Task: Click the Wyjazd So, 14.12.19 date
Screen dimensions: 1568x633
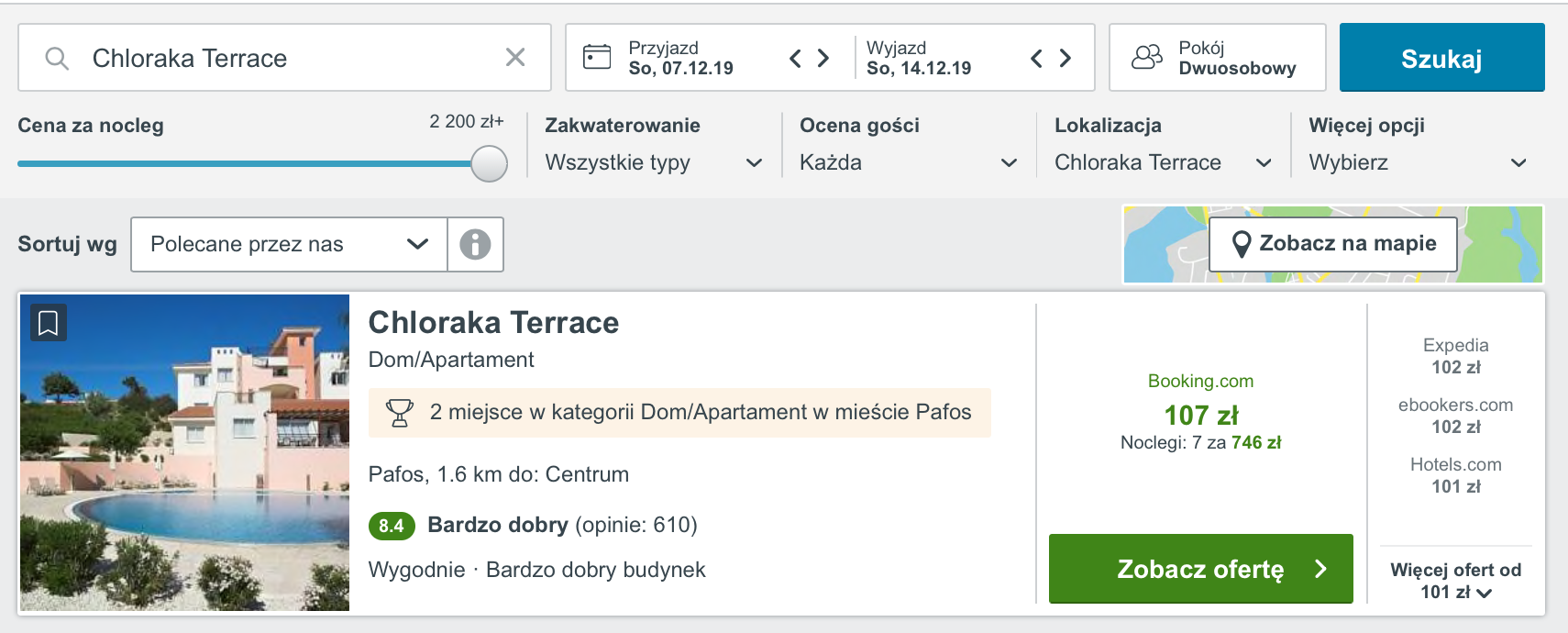Action: pyautogui.click(x=919, y=58)
